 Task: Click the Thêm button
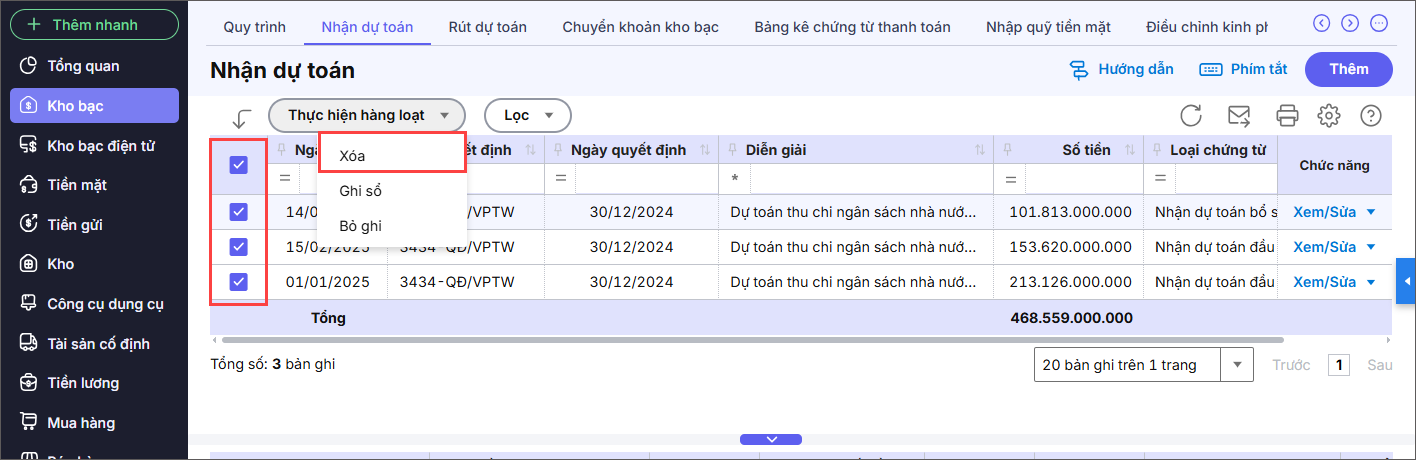(x=1349, y=69)
